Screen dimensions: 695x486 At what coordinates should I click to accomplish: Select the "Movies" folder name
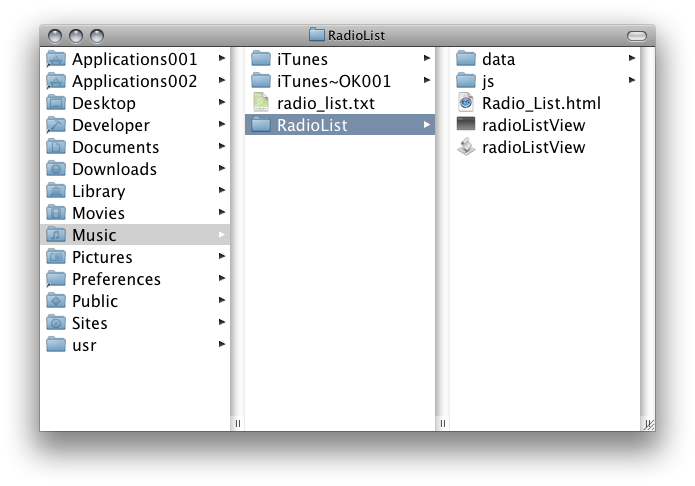click(x=98, y=213)
